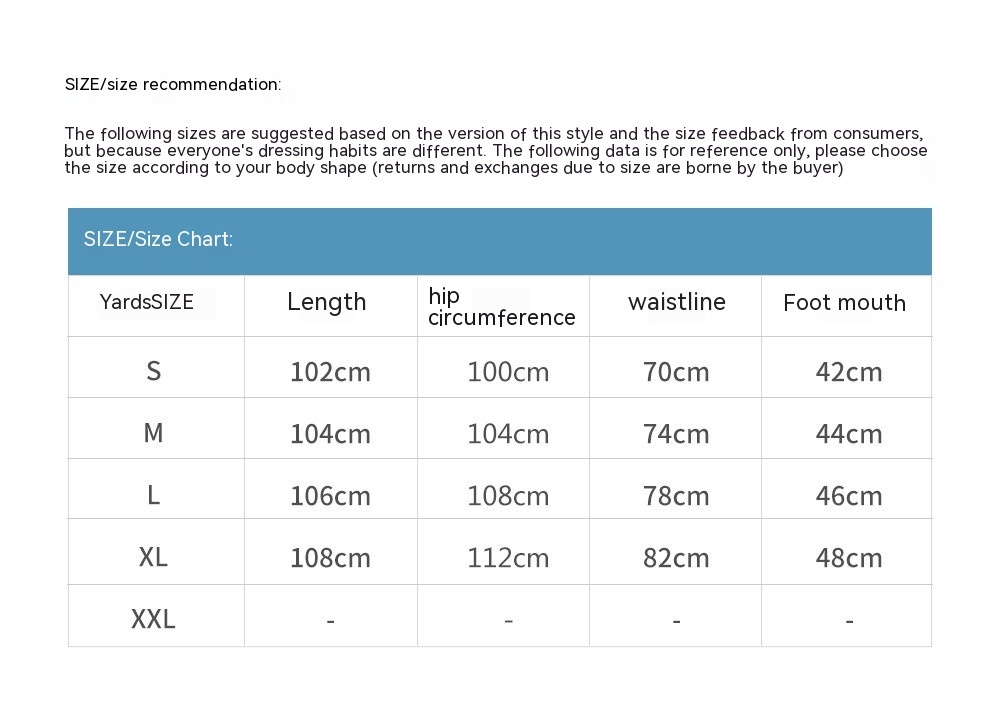Click the size "S" row label
Image resolution: width=1000 pixels, height=708 pixels.
tap(153, 371)
